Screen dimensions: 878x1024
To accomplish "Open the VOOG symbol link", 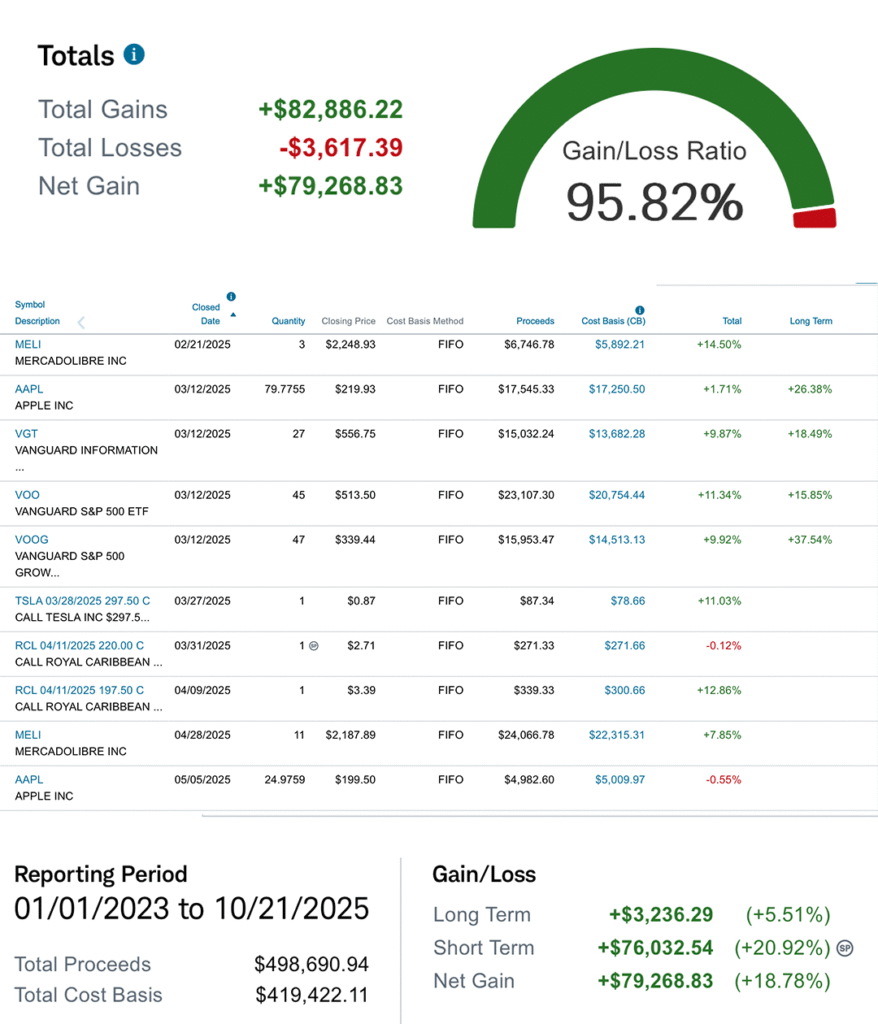I will (31, 539).
